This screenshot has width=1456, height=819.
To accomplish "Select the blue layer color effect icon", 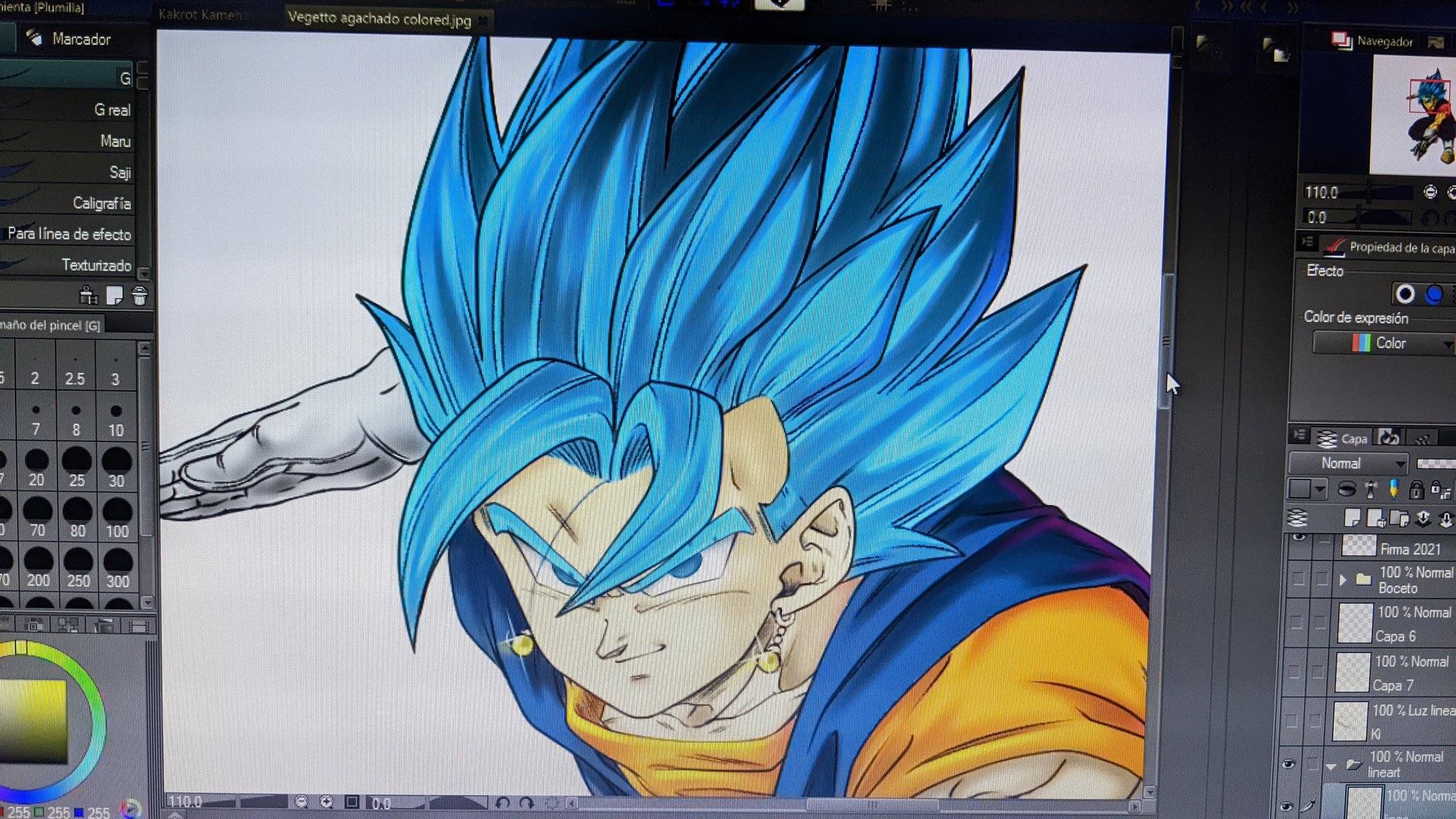I will [1434, 294].
